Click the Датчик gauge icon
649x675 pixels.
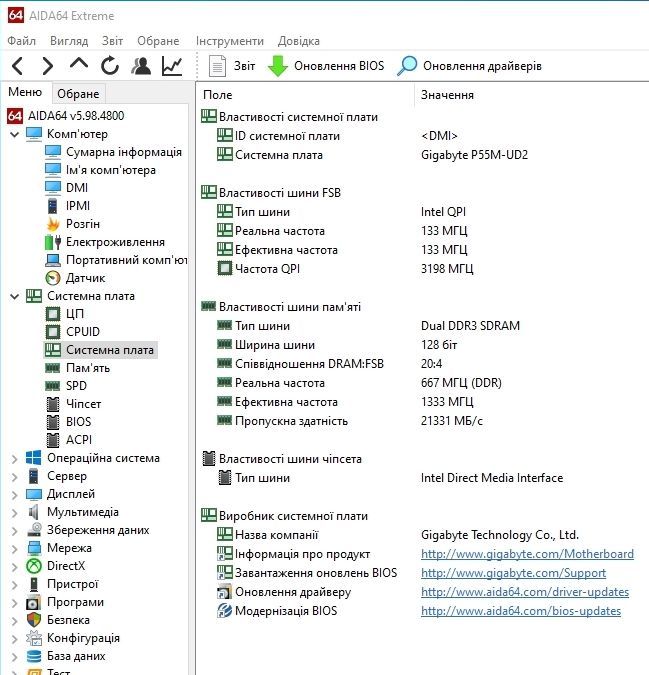coord(53,278)
